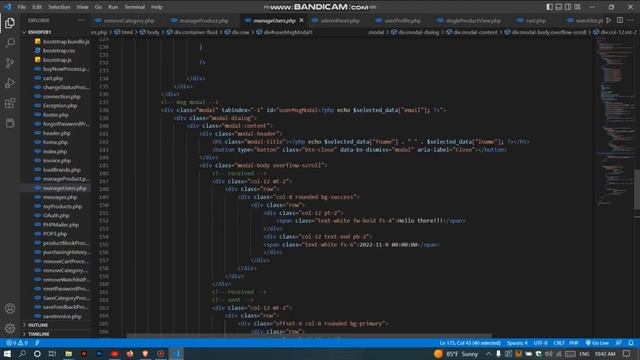640x360 pixels.
Task: Open the File menu
Action: pyautogui.click(x=22, y=7)
